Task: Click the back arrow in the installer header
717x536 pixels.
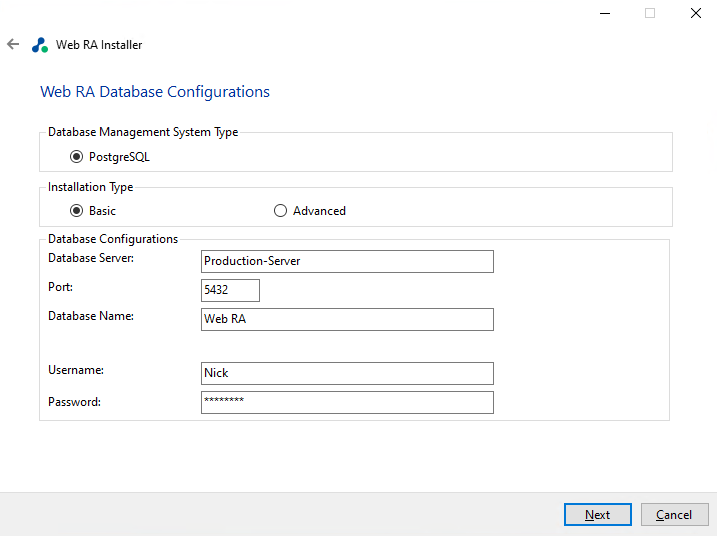Action: [13, 45]
